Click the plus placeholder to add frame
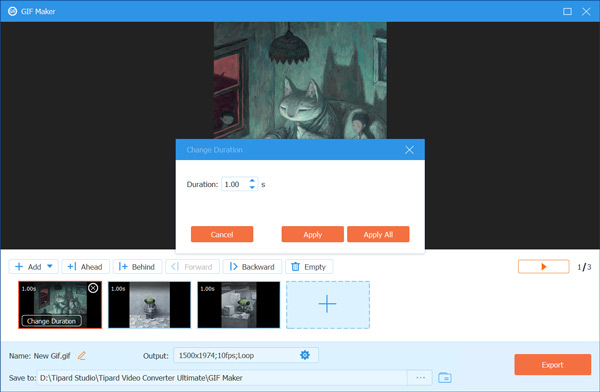Screen dimensions: 600x392 [328, 305]
